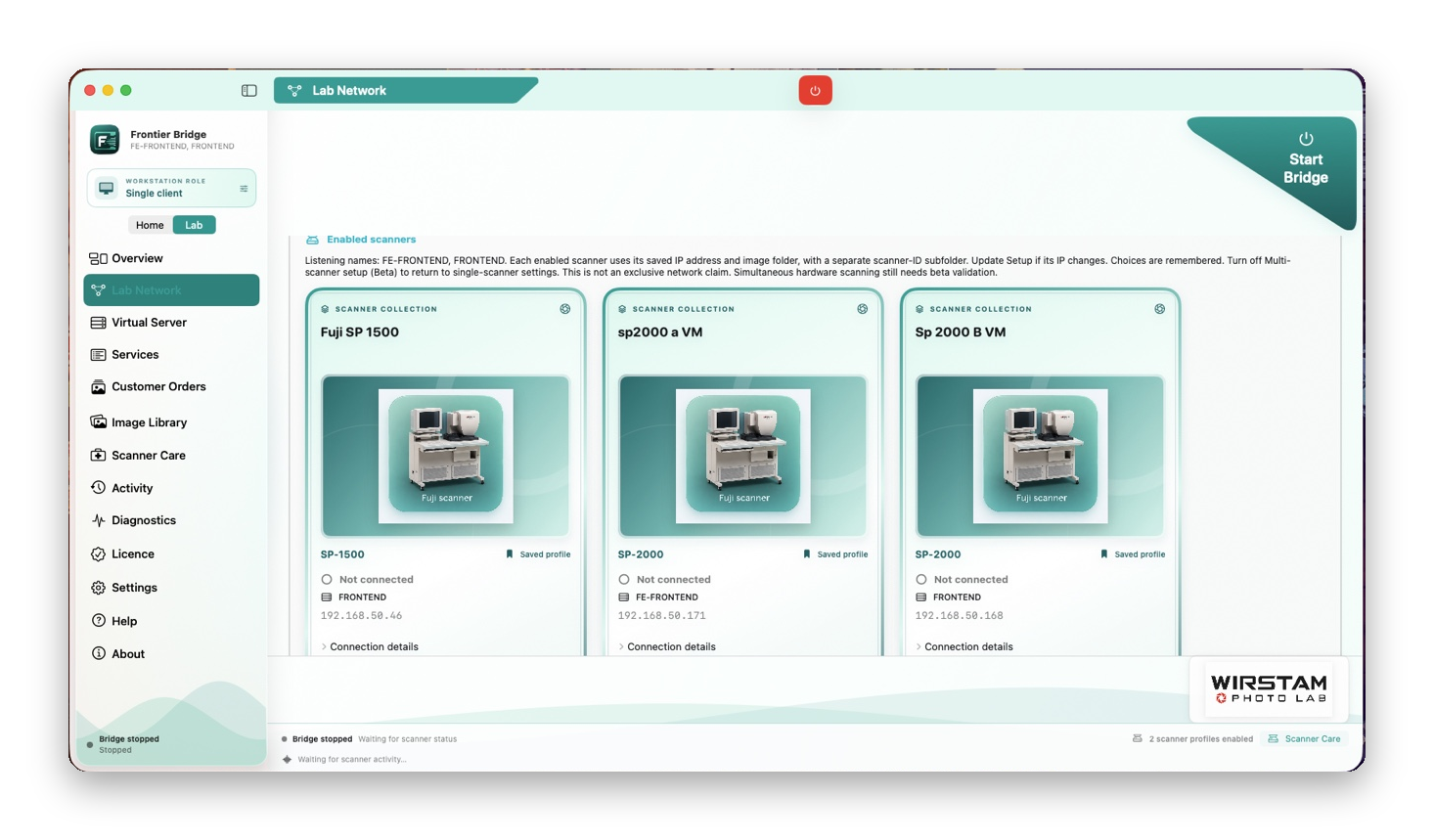Click the Image Library icon

click(98, 422)
